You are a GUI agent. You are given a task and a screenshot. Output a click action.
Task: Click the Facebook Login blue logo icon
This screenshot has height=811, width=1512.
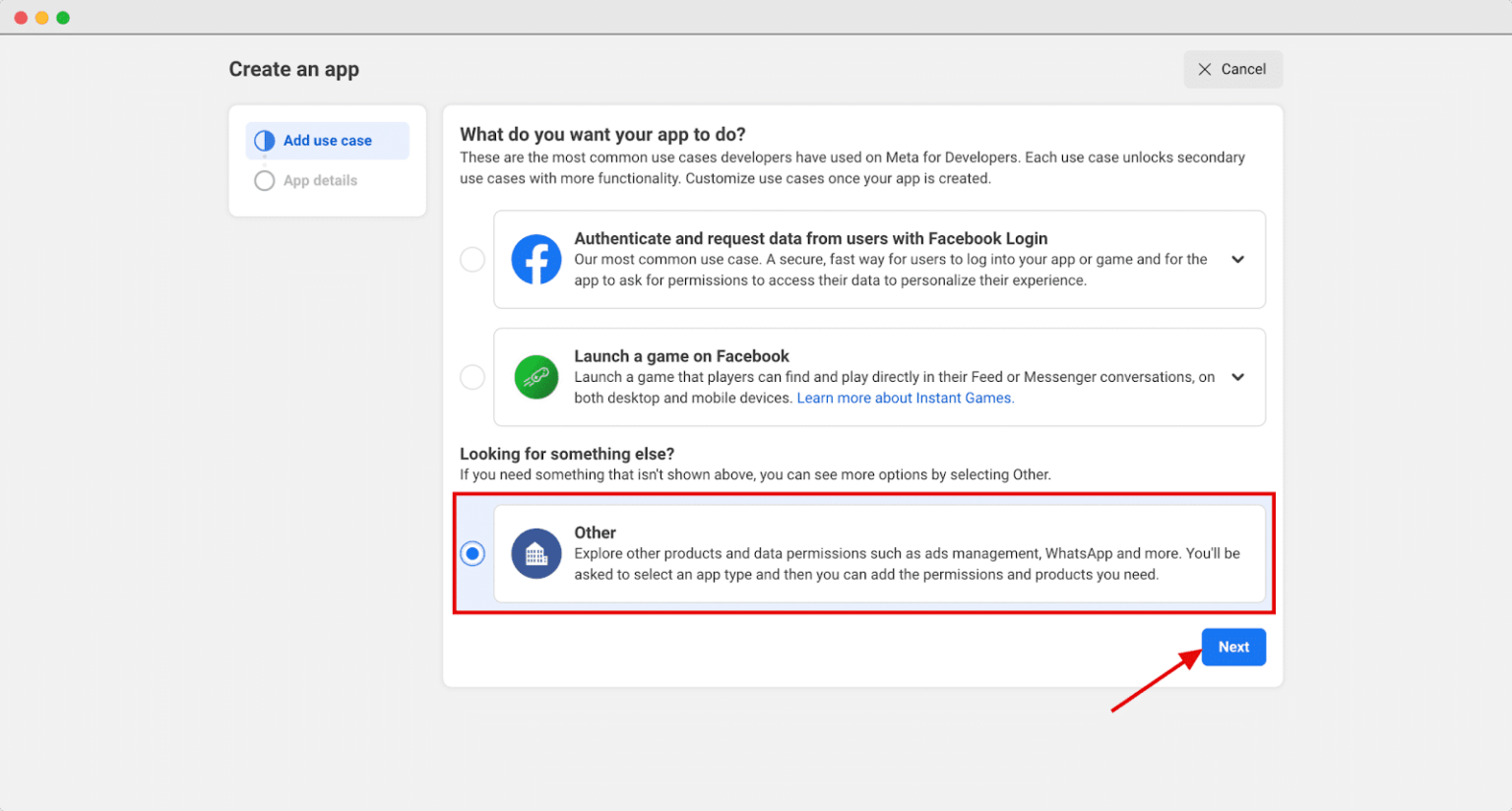pyautogui.click(x=536, y=259)
